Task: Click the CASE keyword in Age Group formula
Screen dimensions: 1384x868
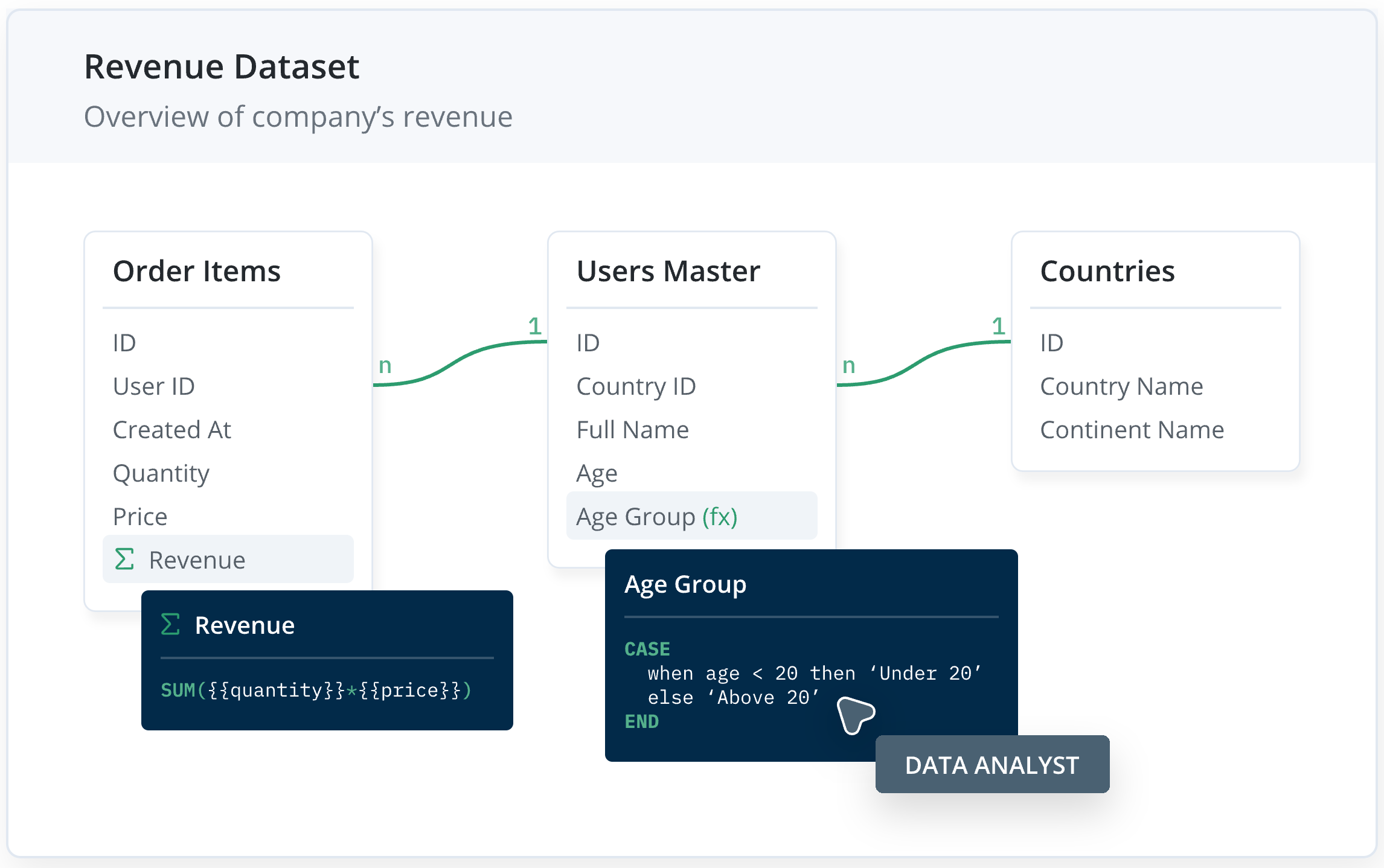Action: pyautogui.click(x=647, y=649)
